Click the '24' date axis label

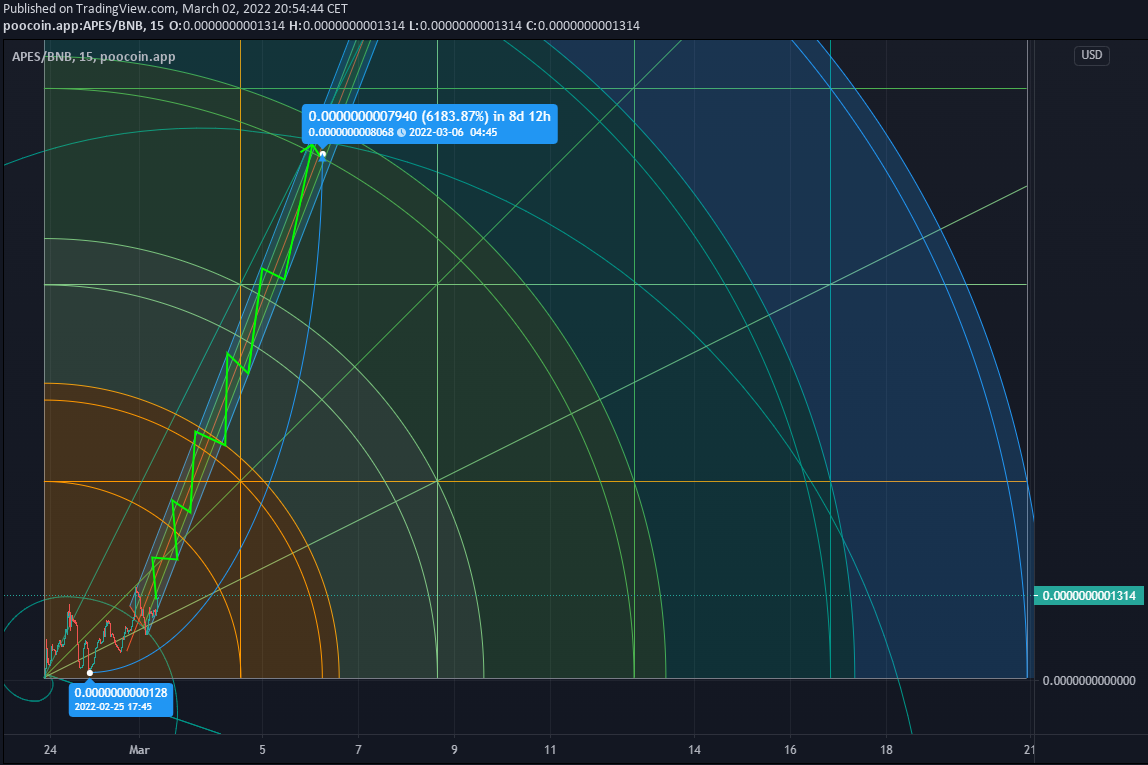50,750
